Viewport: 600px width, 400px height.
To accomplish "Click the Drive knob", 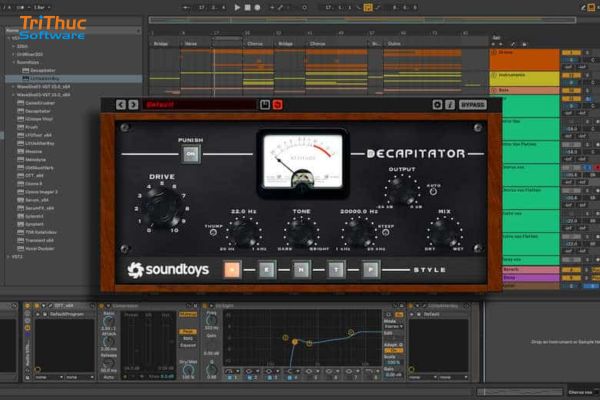I will point(162,208).
